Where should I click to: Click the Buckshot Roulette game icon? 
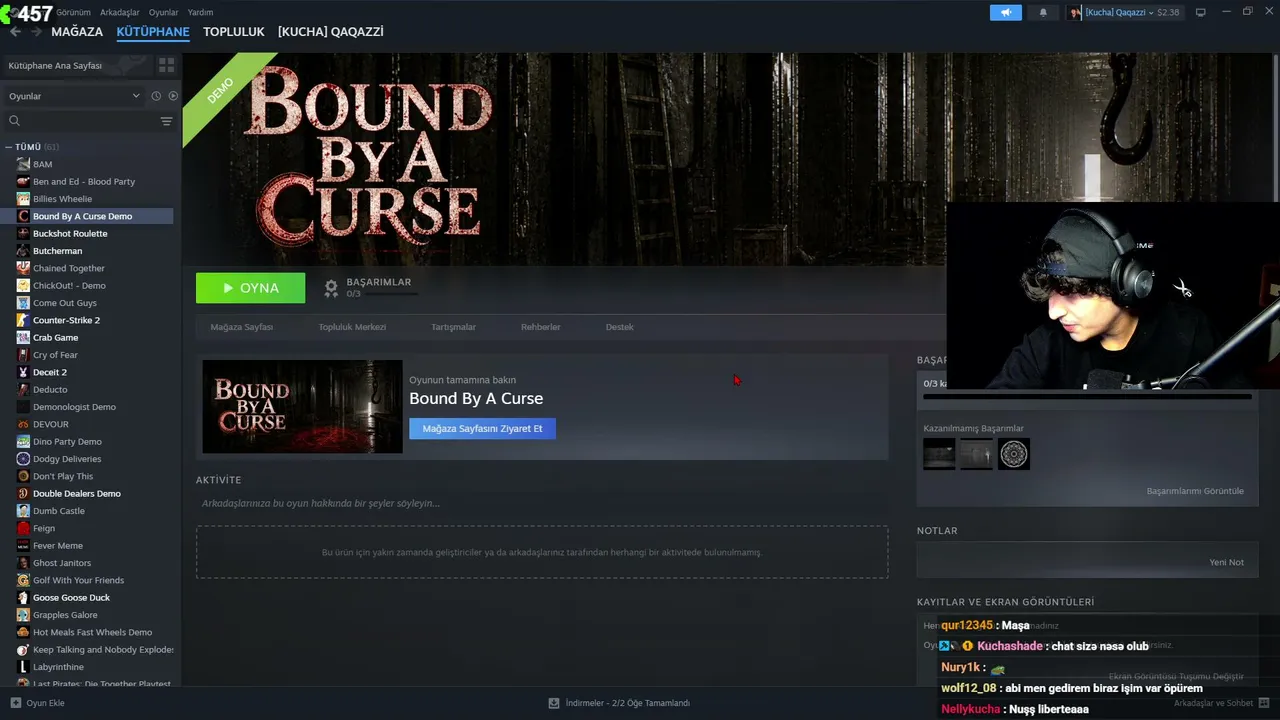23,233
